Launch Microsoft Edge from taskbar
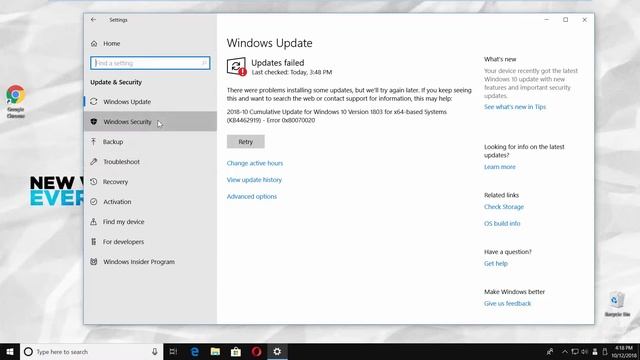The height and width of the screenshot is (360, 640). click(195, 351)
